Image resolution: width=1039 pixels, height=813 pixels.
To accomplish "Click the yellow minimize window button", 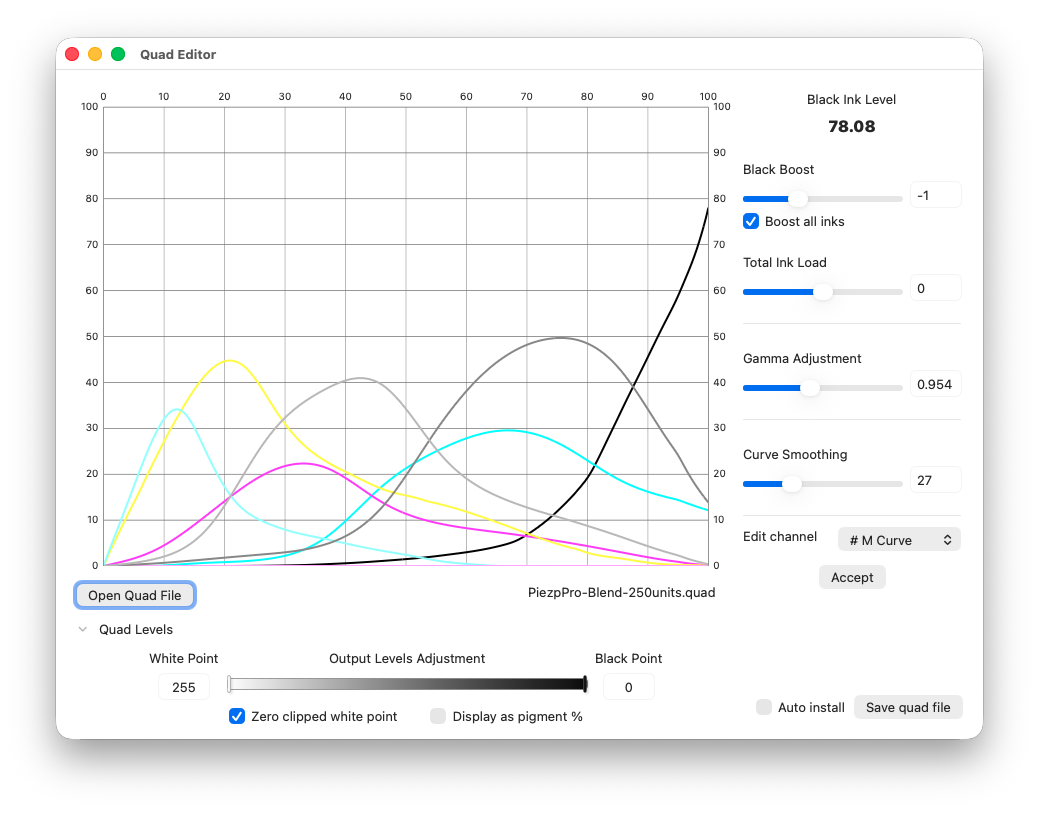I will (95, 54).
